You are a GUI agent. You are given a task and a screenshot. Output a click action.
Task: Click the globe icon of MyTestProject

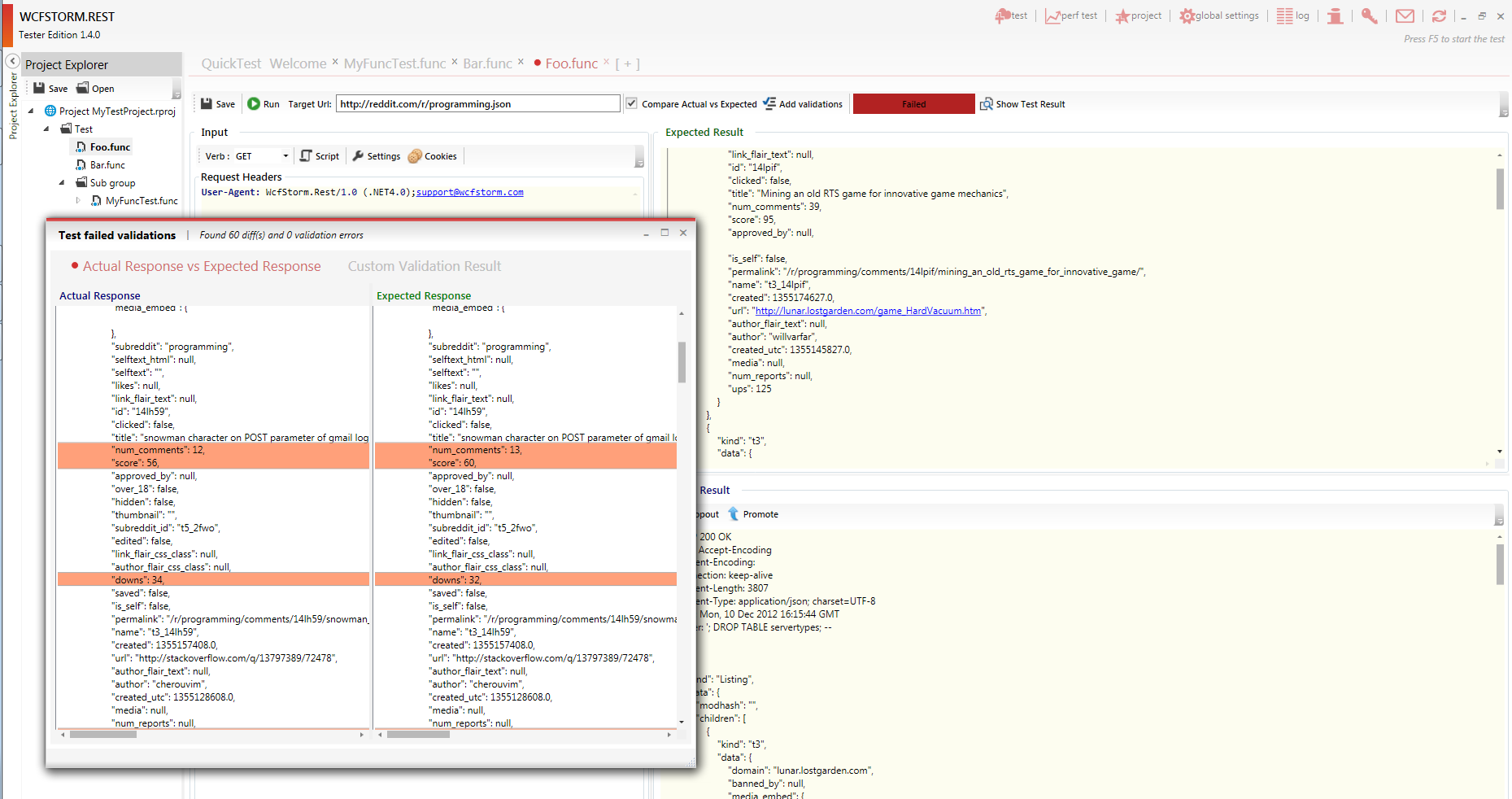[50, 111]
